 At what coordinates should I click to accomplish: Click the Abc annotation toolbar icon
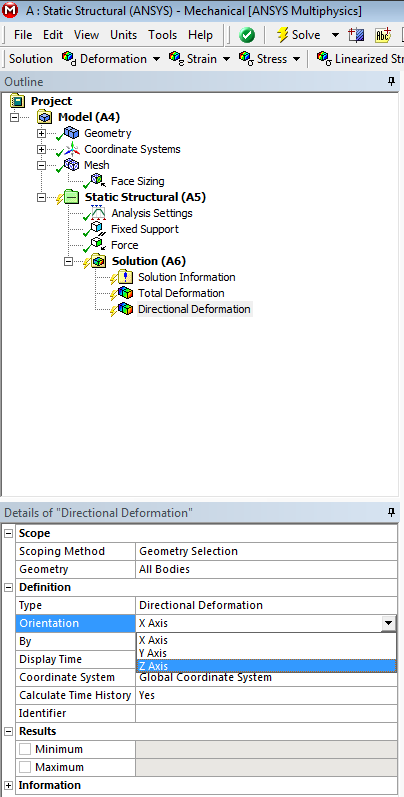point(382,35)
